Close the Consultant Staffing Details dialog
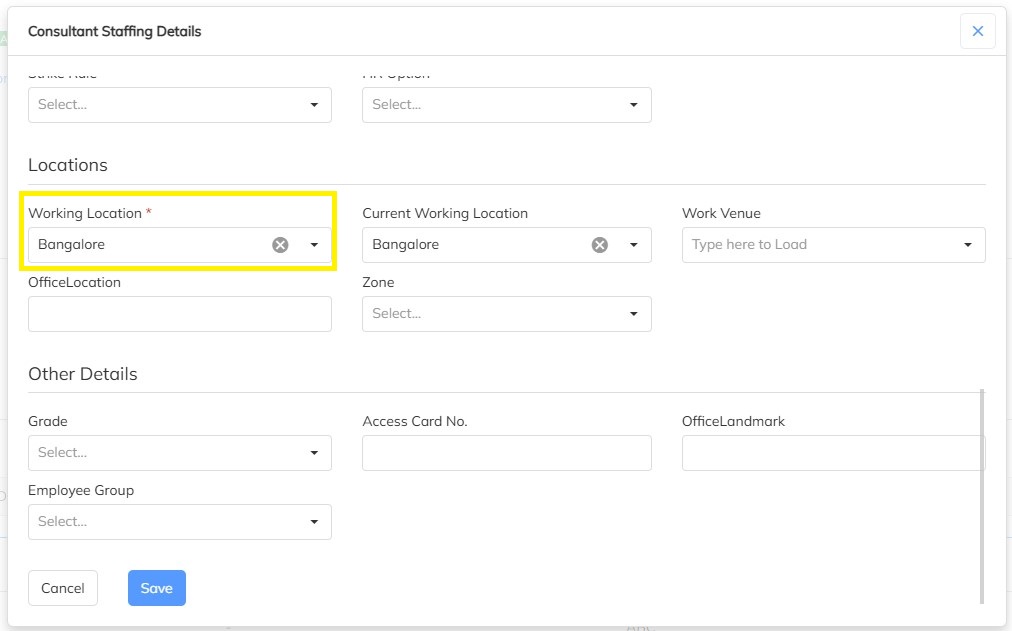 pyautogui.click(x=977, y=31)
